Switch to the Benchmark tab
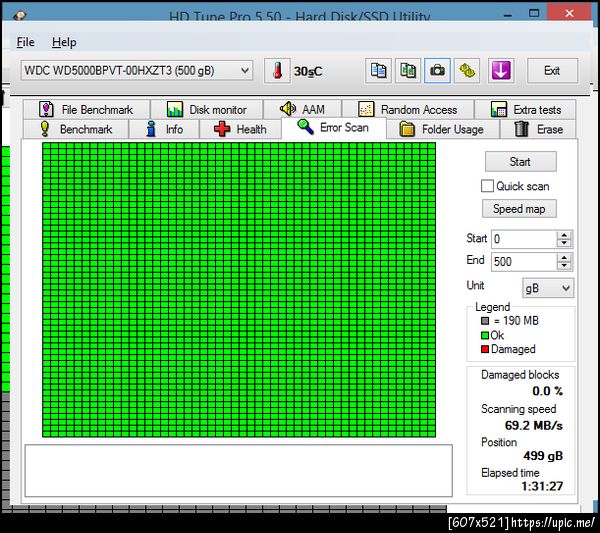 pyautogui.click(x=76, y=129)
